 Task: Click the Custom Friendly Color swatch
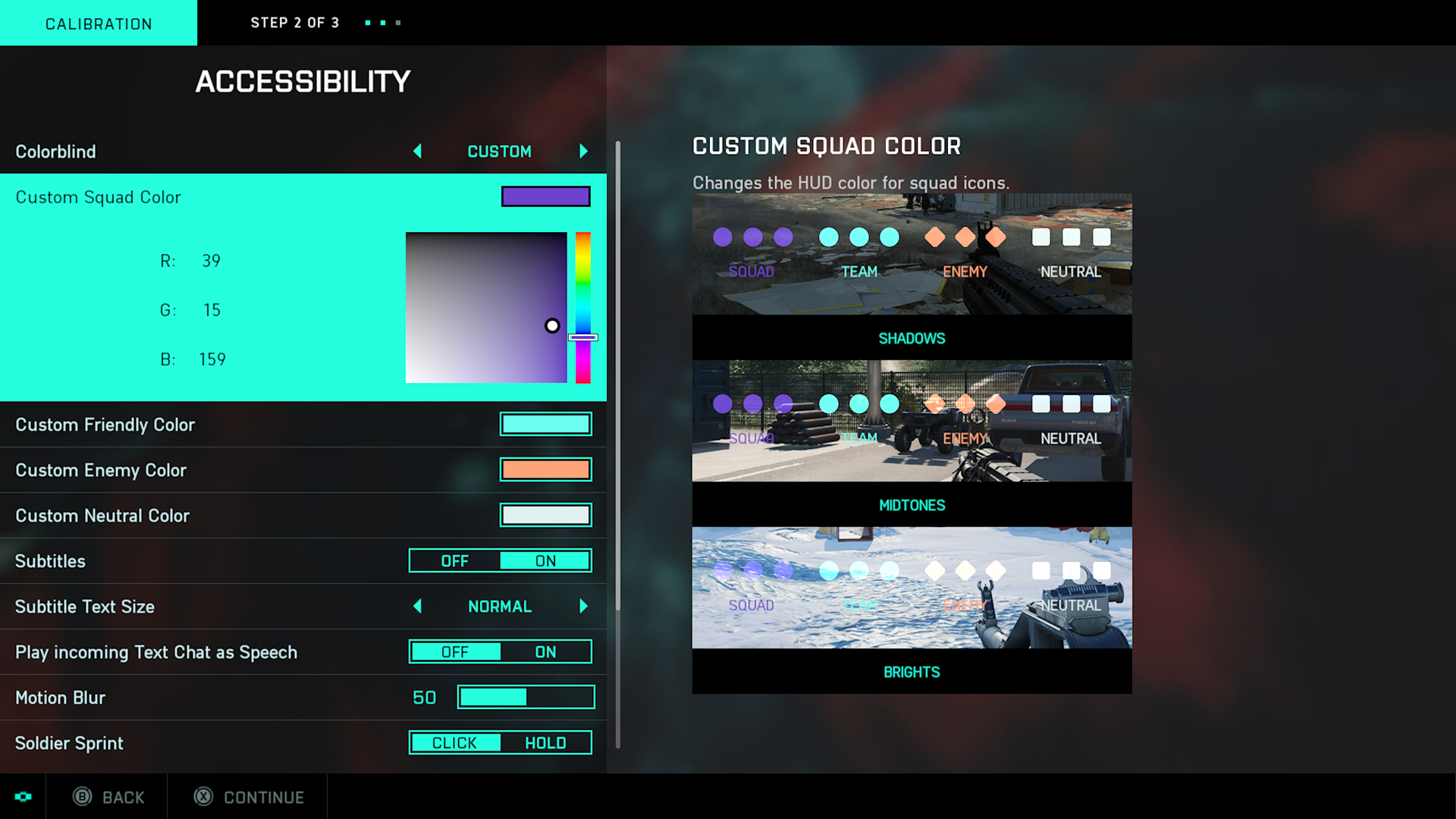545,423
